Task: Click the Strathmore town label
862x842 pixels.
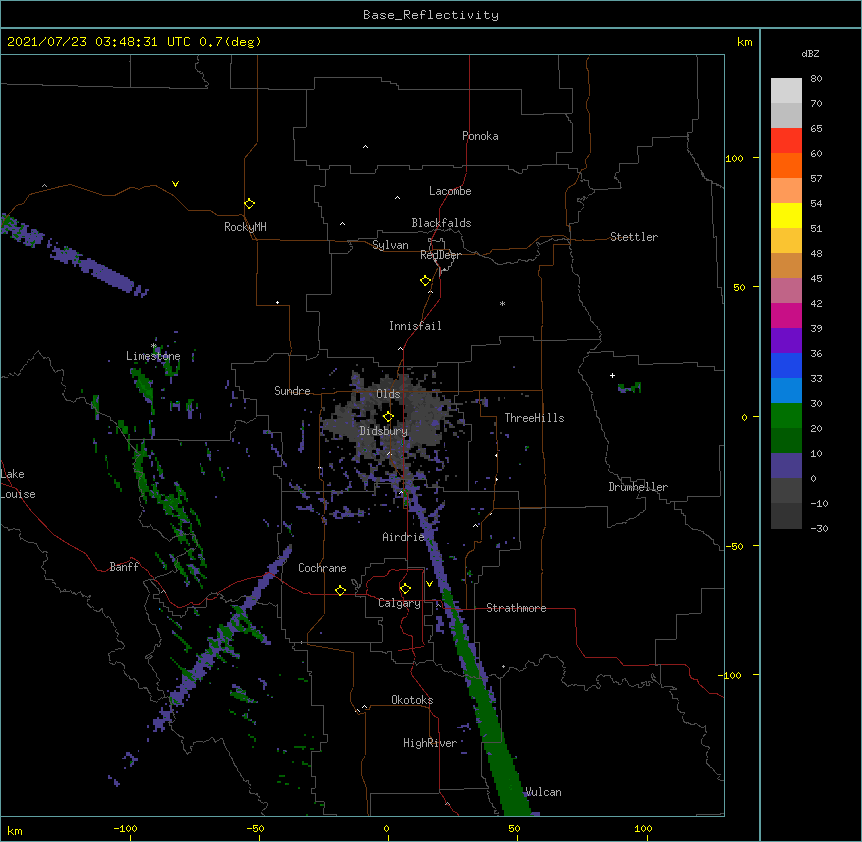Action: click(x=516, y=608)
